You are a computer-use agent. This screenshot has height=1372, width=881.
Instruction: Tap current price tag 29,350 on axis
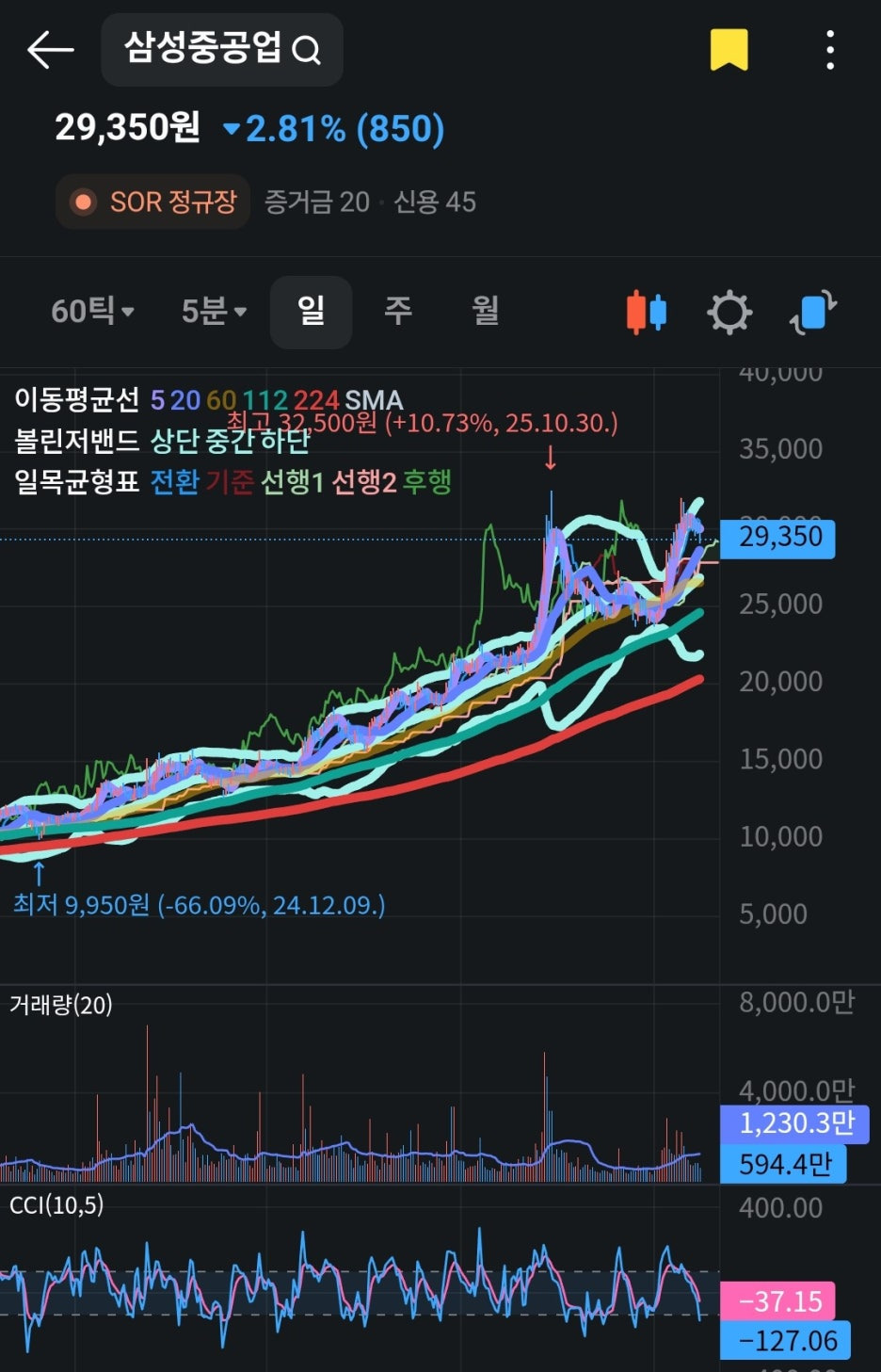pos(777,538)
